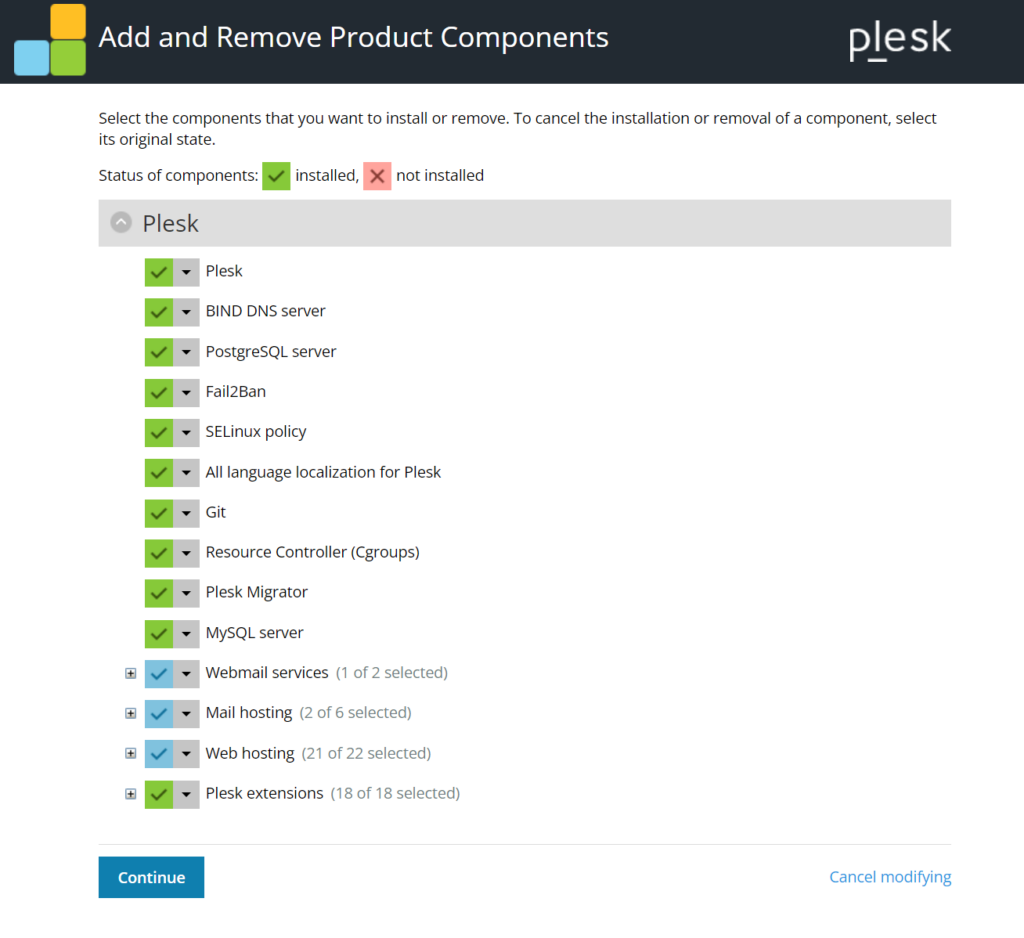Click the Cancel modifying link
The width and height of the screenshot is (1024, 938).
pyautogui.click(x=890, y=877)
